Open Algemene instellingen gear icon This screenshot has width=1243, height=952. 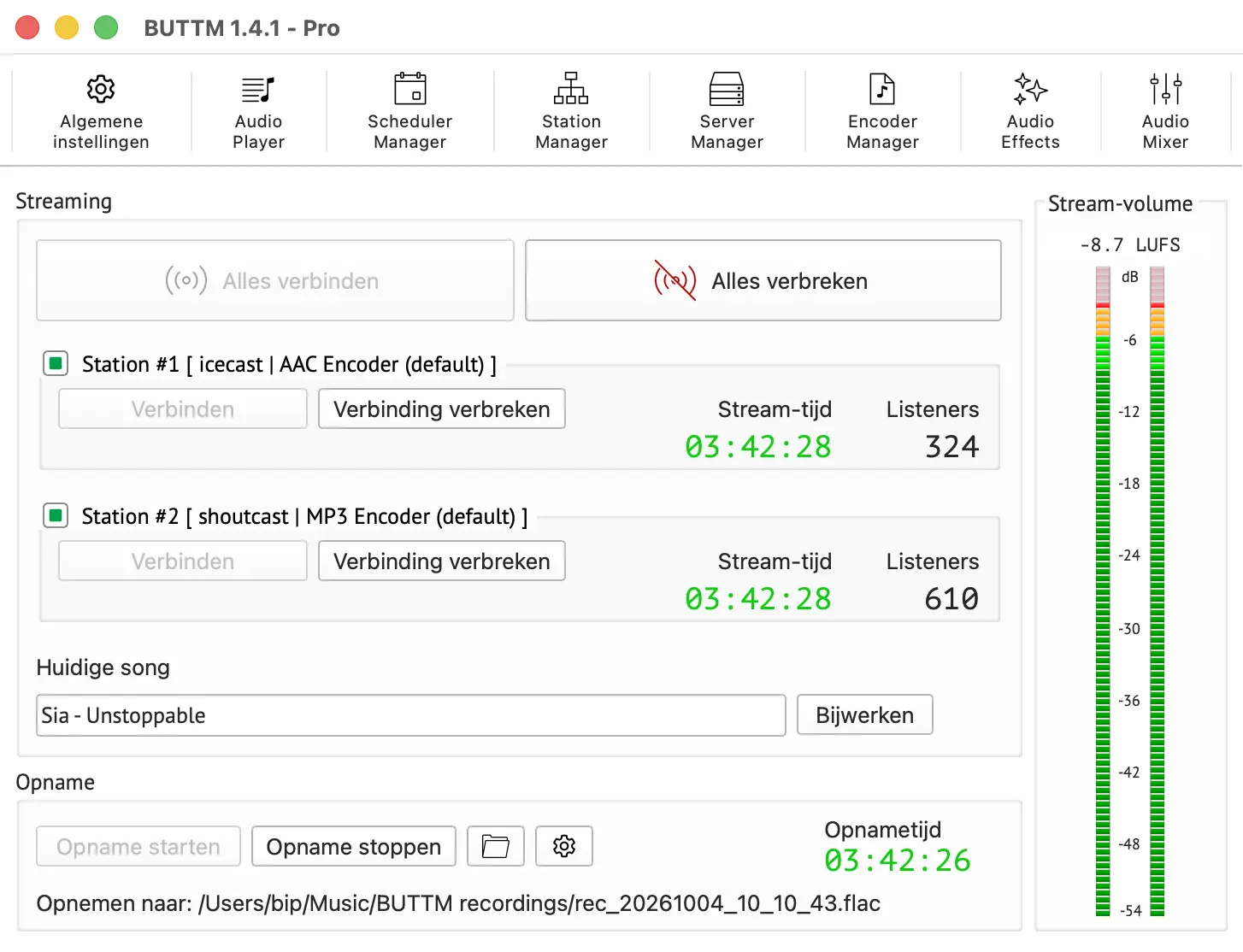coord(101,89)
